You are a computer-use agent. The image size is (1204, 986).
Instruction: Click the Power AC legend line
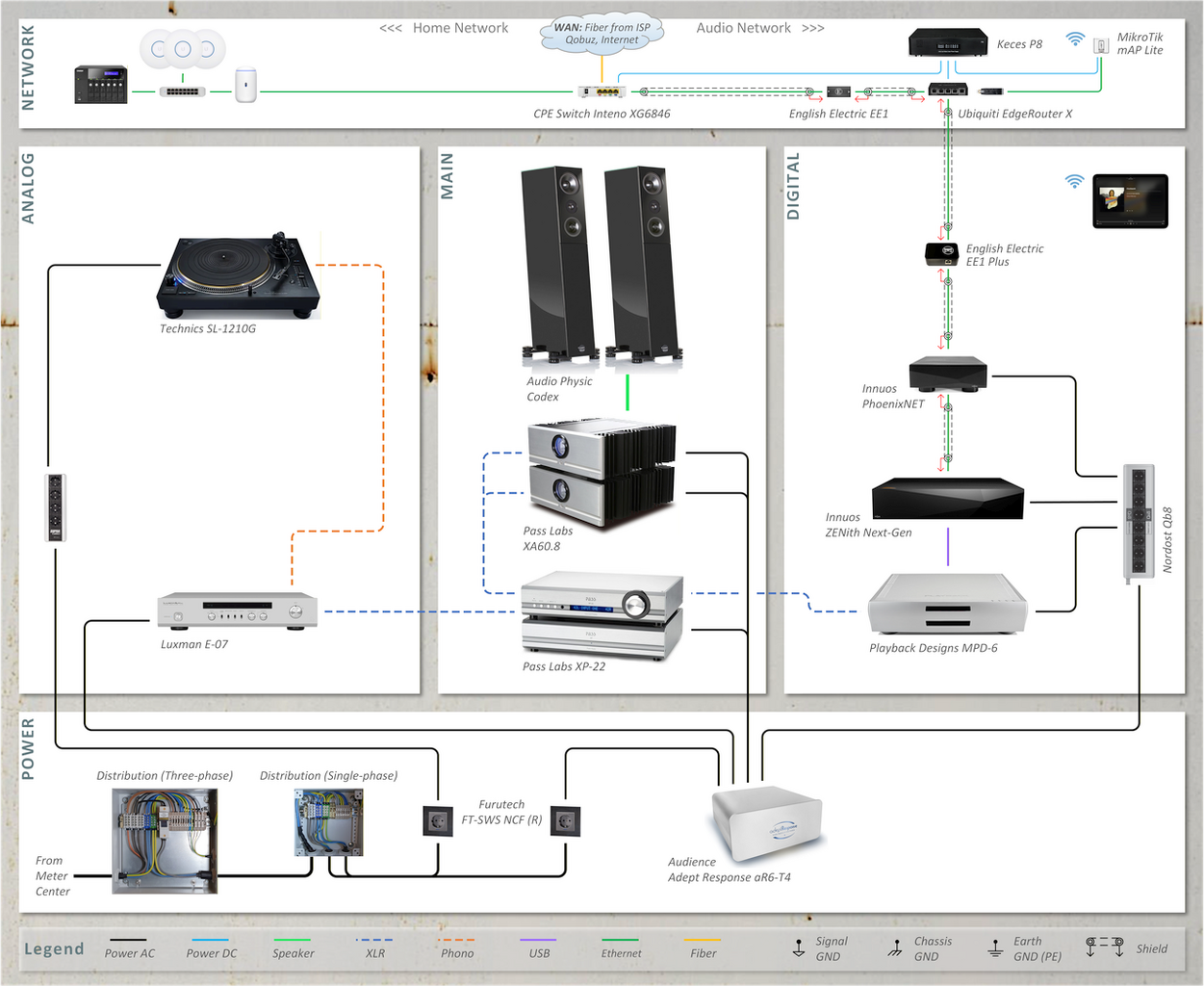128,940
